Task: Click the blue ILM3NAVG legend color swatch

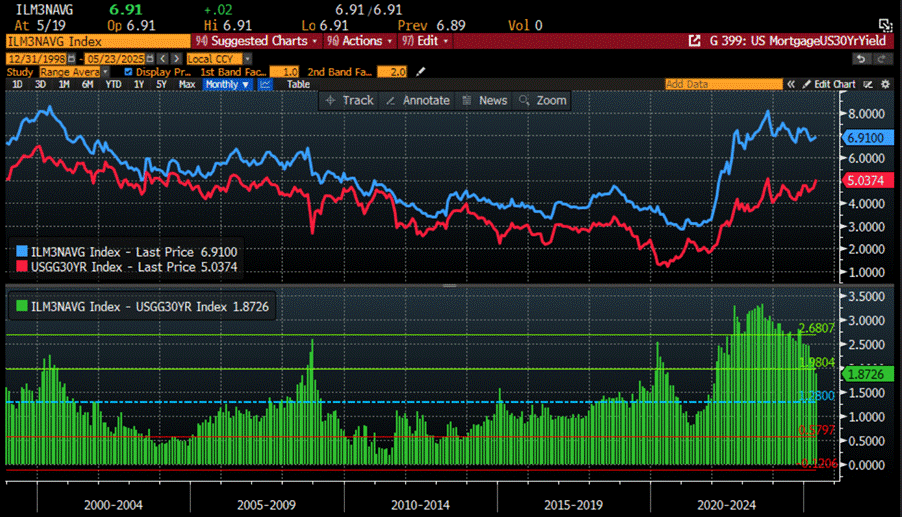Action: pos(22,251)
